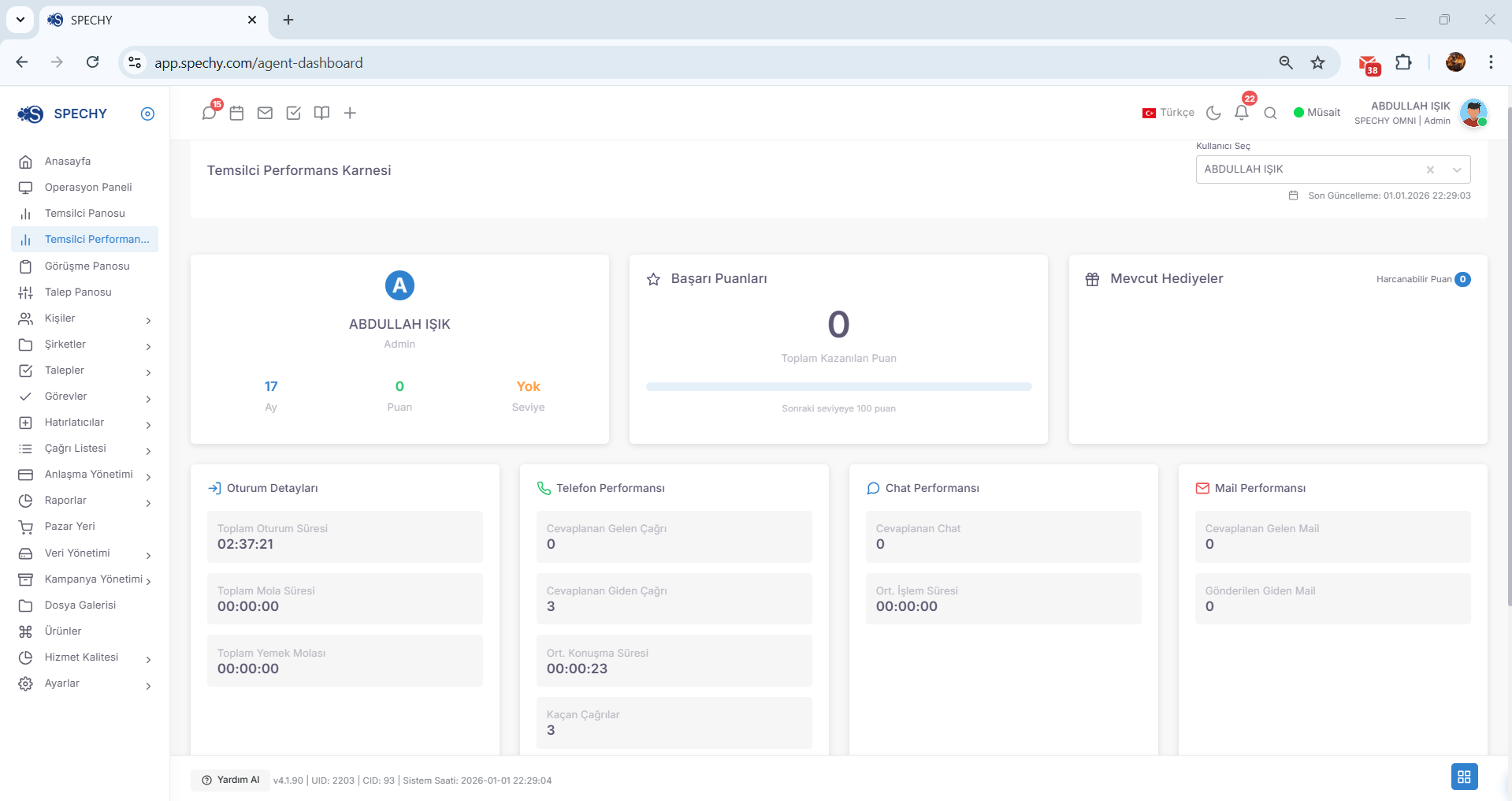Click Hizmet Kalitesi pie chart icon
The image size is (1512, 801).
25,658
